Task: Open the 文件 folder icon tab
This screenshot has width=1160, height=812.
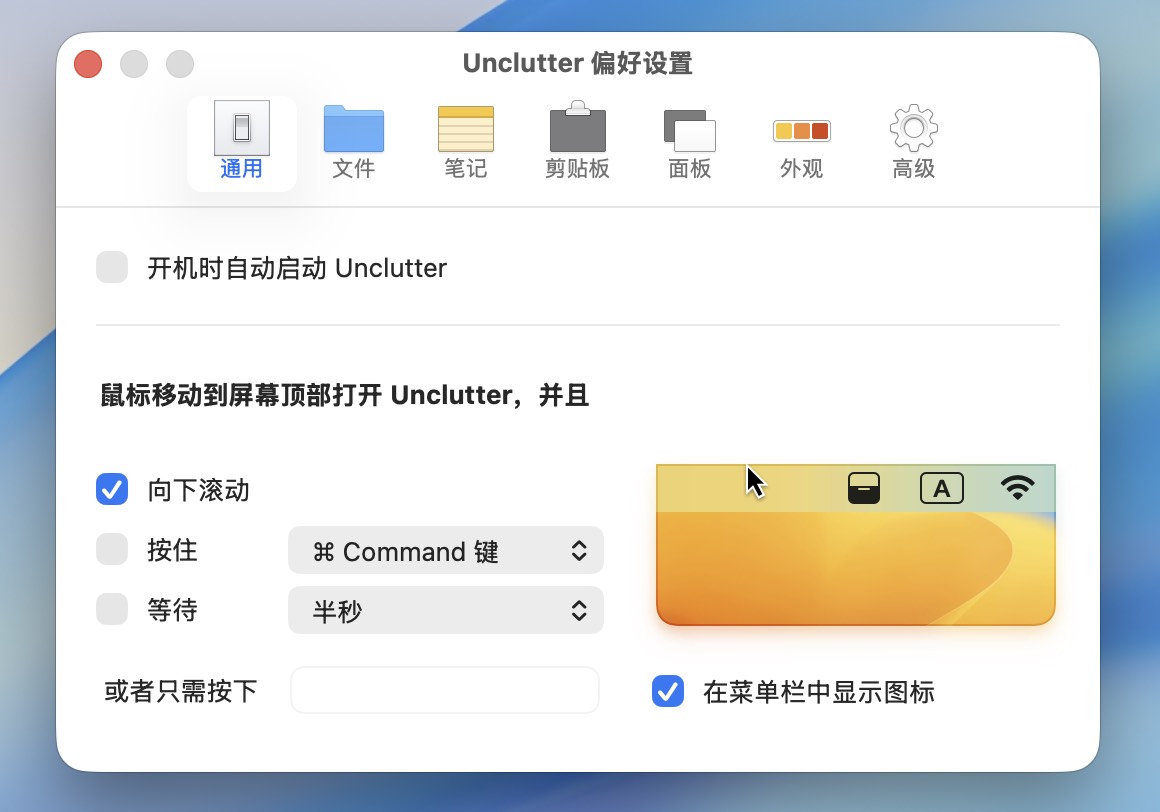Action: coord(353,129)
